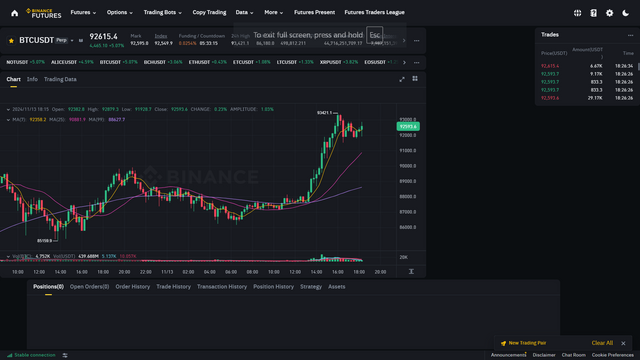Open the BTCUSDT symbol selector dropdown

[x=72, y=40]
